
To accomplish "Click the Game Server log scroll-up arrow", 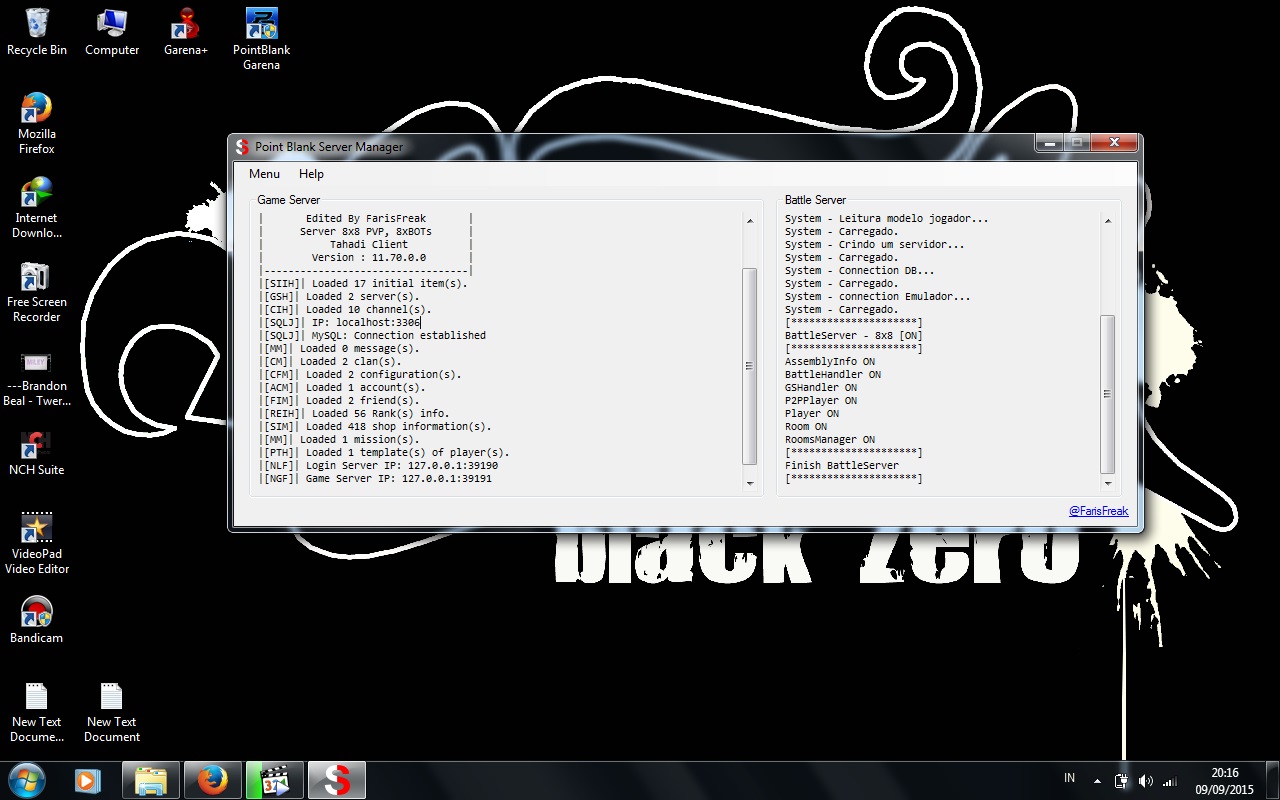I will 750,220.
